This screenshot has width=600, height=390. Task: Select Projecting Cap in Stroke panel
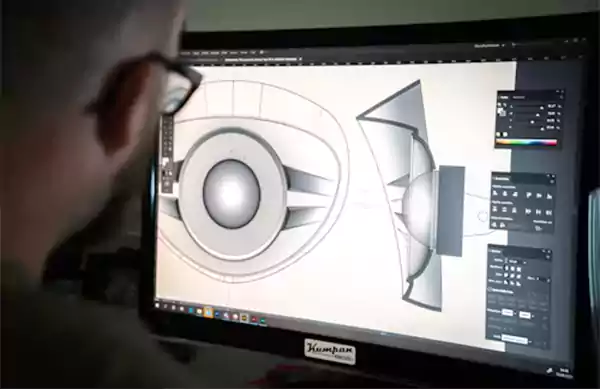pos(519,269)
